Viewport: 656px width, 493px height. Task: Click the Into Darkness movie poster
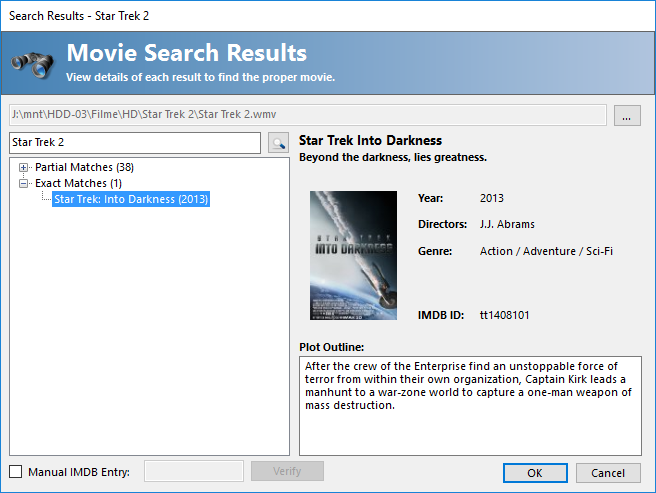(354, 255)
